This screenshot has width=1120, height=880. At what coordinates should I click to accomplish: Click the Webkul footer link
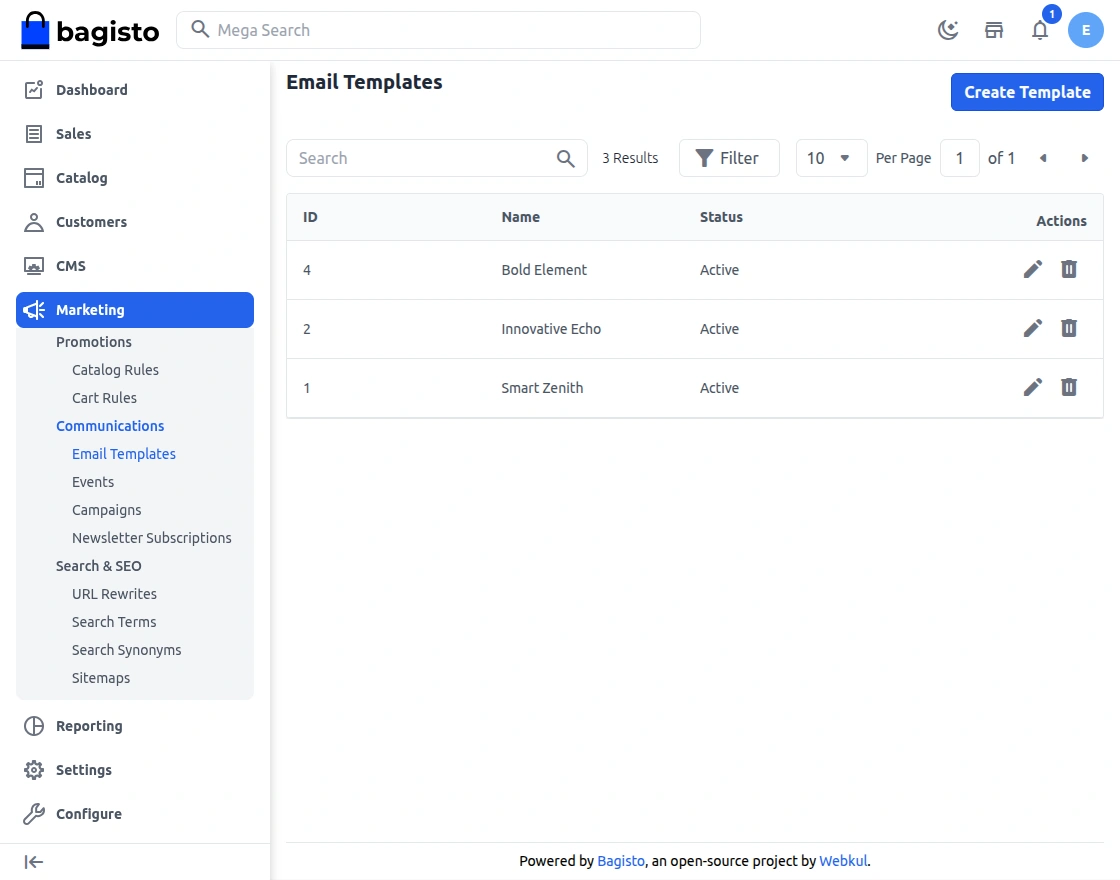point(843,861)
